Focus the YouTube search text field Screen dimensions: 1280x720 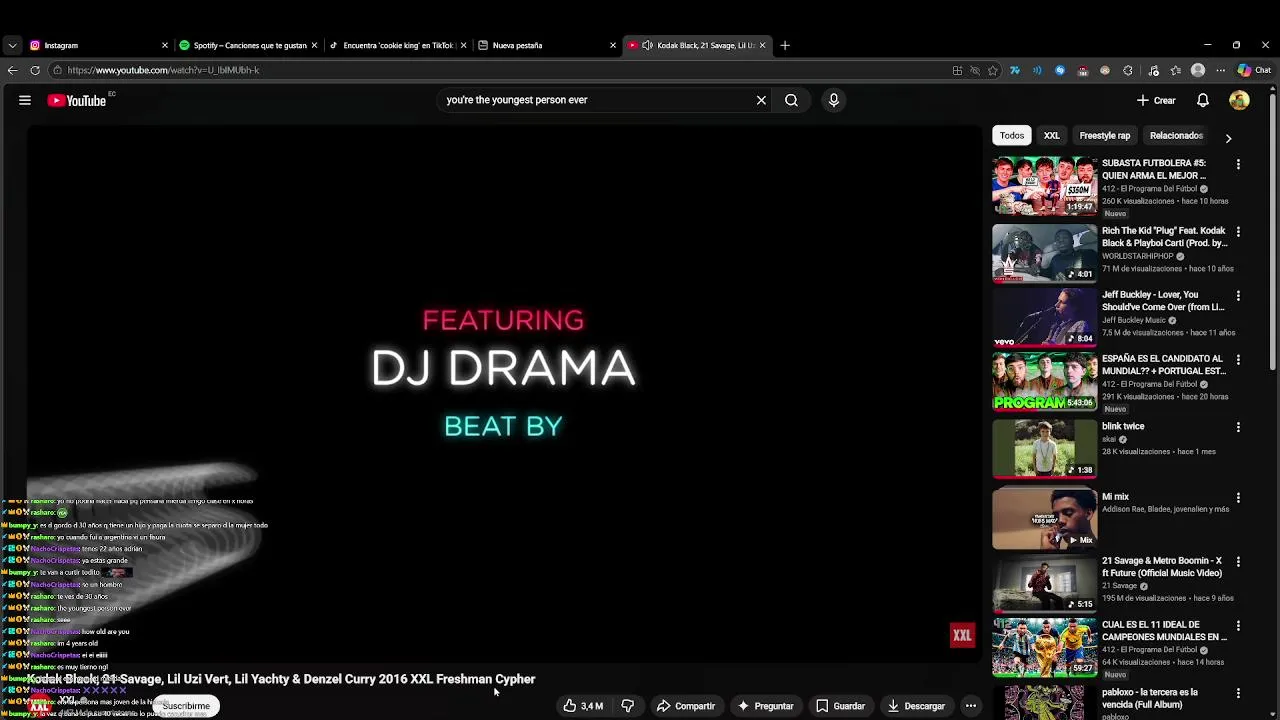pyautogui.click(x=595, y=100)
